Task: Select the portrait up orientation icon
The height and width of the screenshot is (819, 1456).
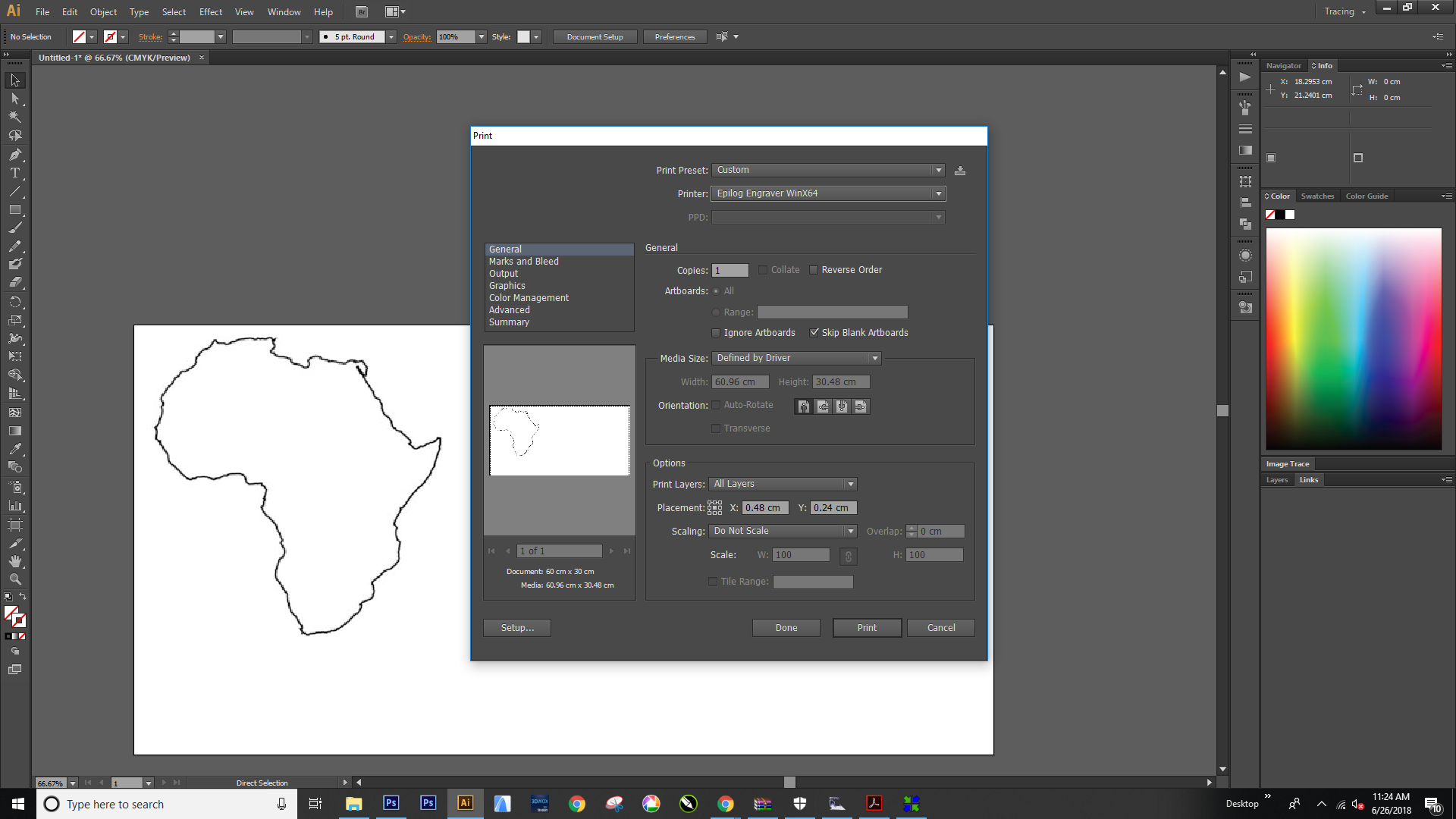Action: (804, 406)
